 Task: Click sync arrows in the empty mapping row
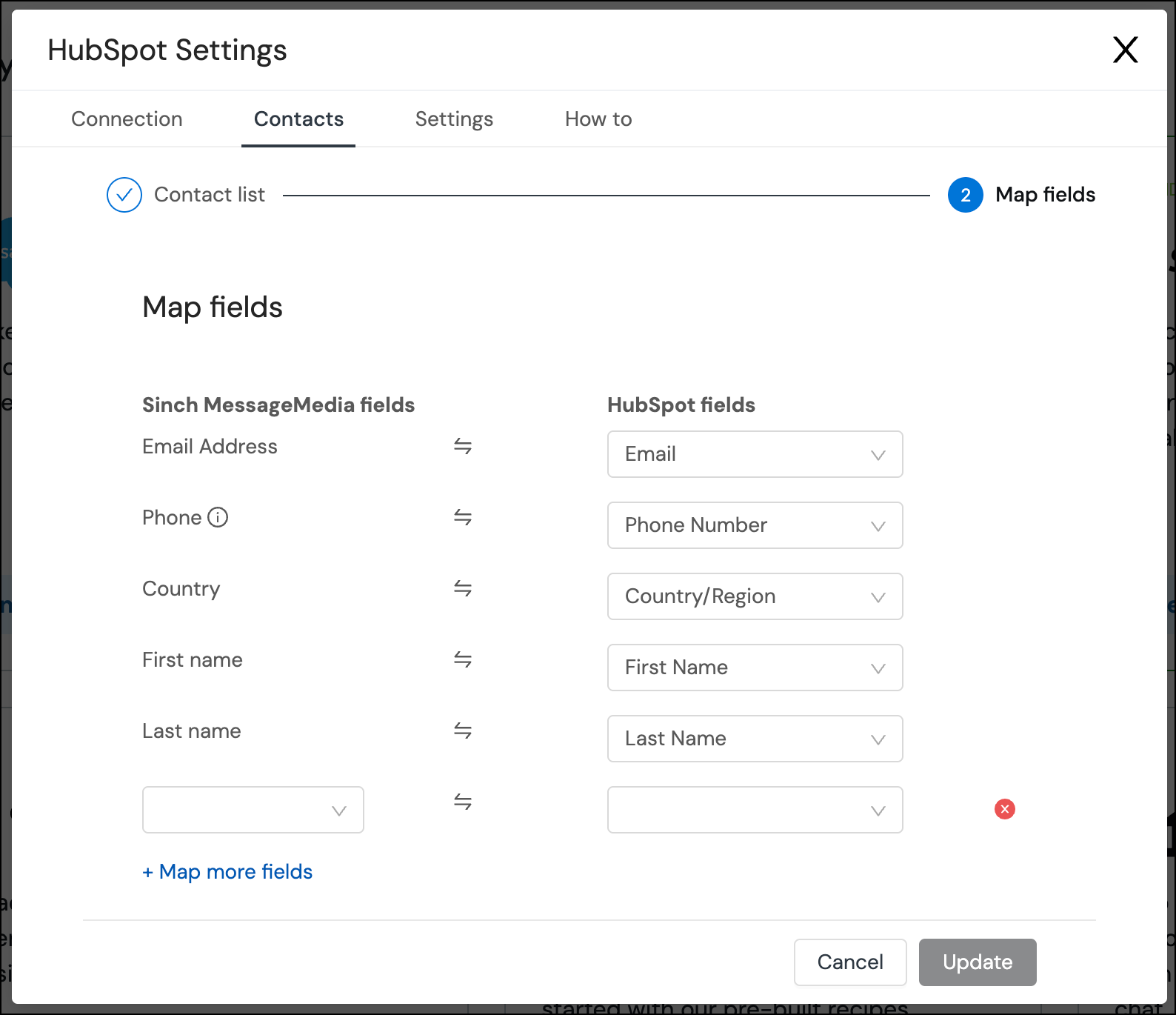click(x=463, y=802)
